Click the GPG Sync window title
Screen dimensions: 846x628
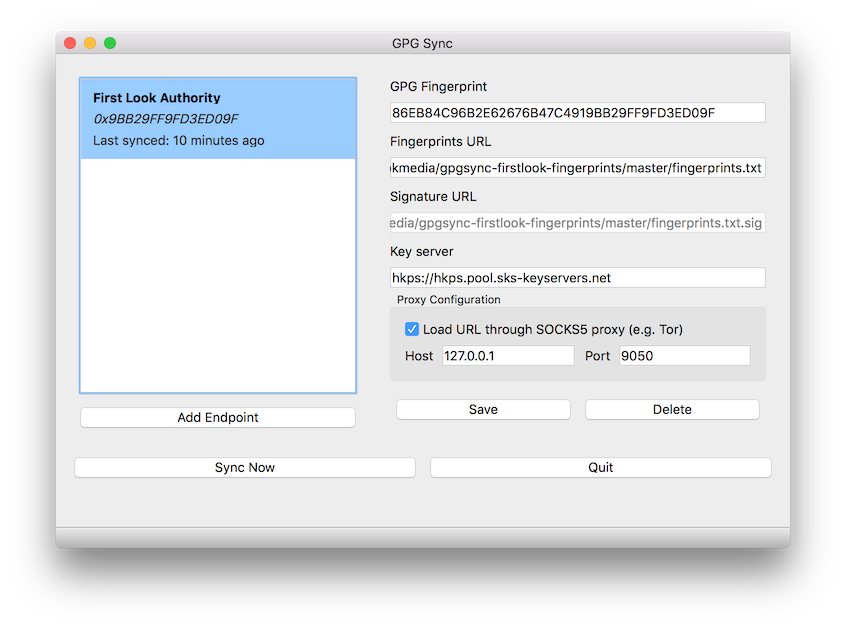[x=422, y=44]
